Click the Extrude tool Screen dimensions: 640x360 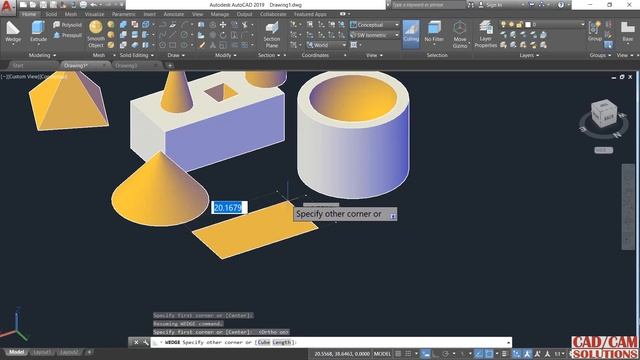click(38, 32)
